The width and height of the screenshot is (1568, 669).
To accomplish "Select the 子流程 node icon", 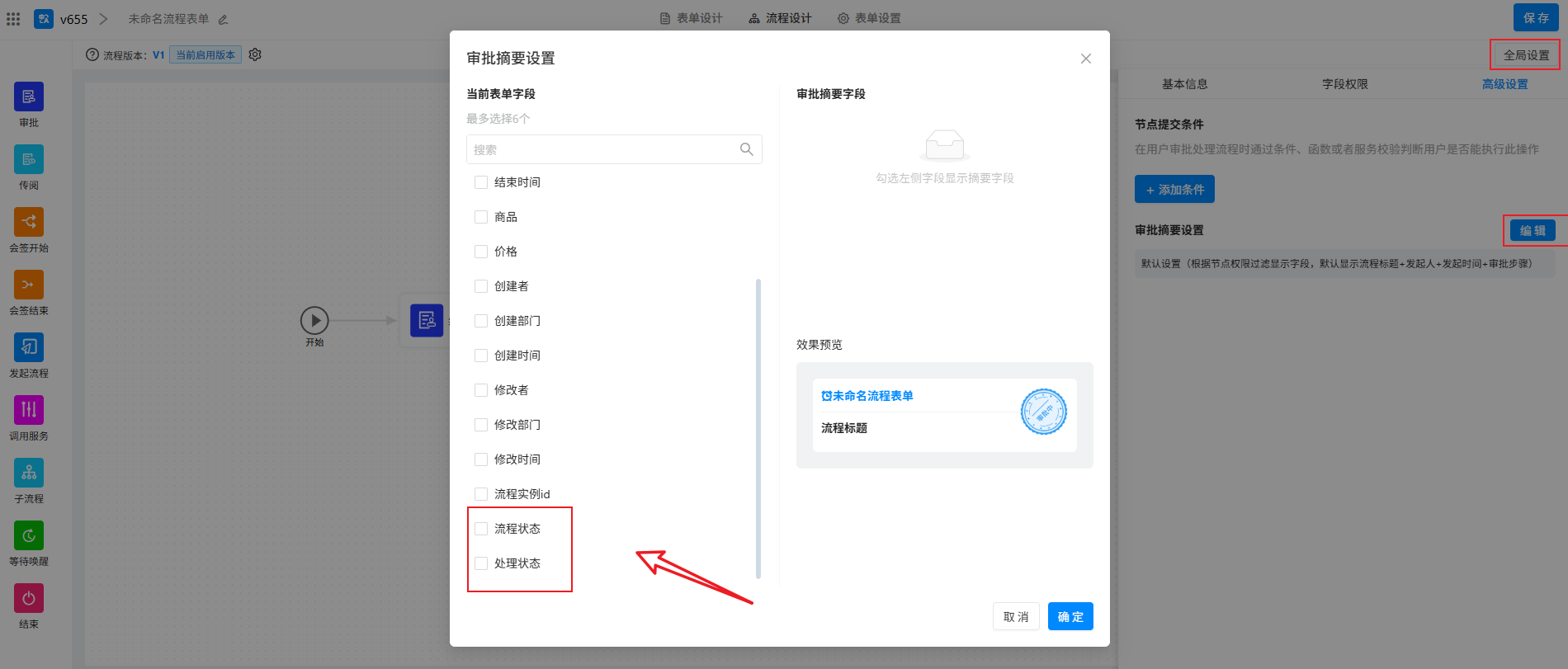I will (29, 473).
